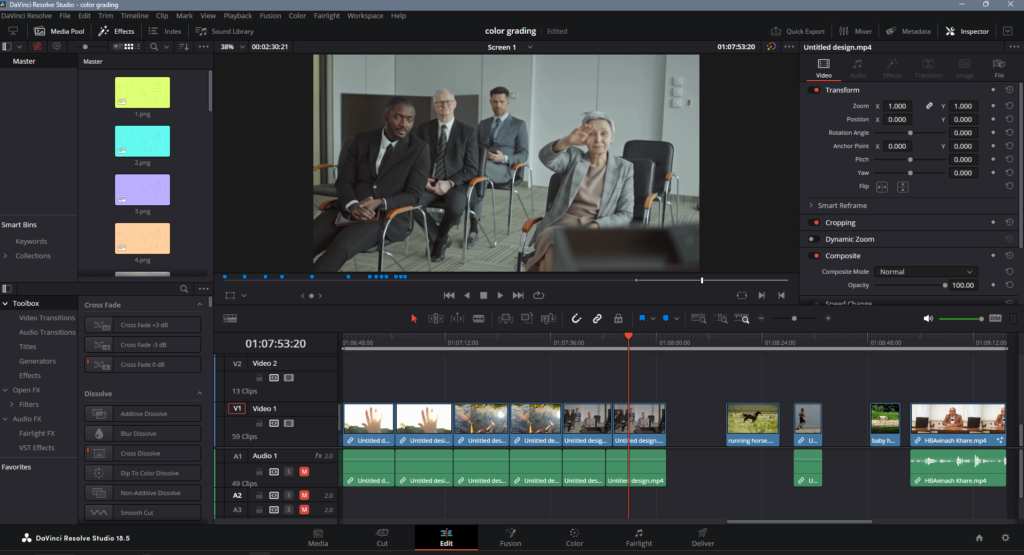The height and width of the screenshot is (555, 1024).
Task: Click the blue Flag clip icon
Action: point(642,319)
